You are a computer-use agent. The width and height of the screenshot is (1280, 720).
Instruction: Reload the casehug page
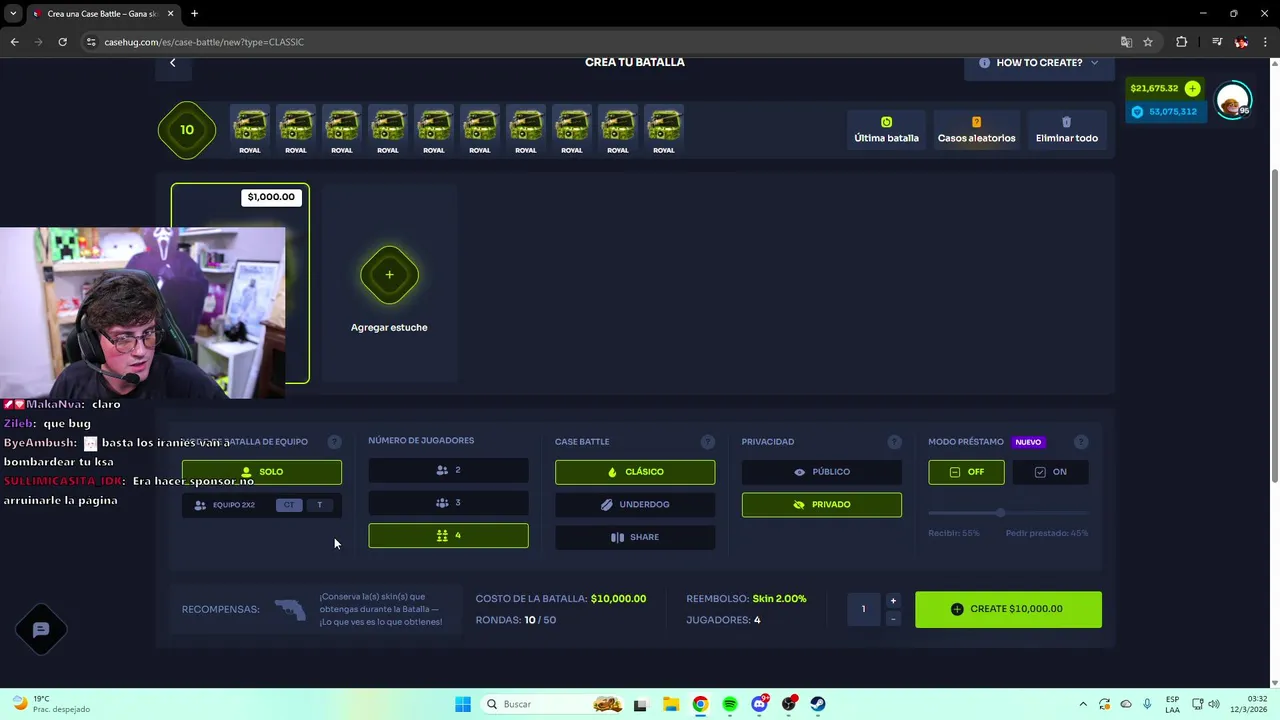click(62, 42)
